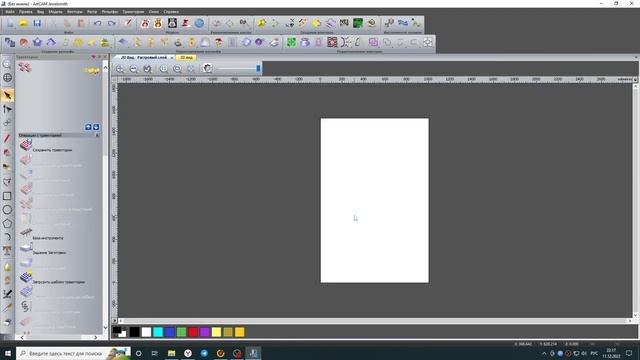Open the Справка menu

tap(171, 12)
